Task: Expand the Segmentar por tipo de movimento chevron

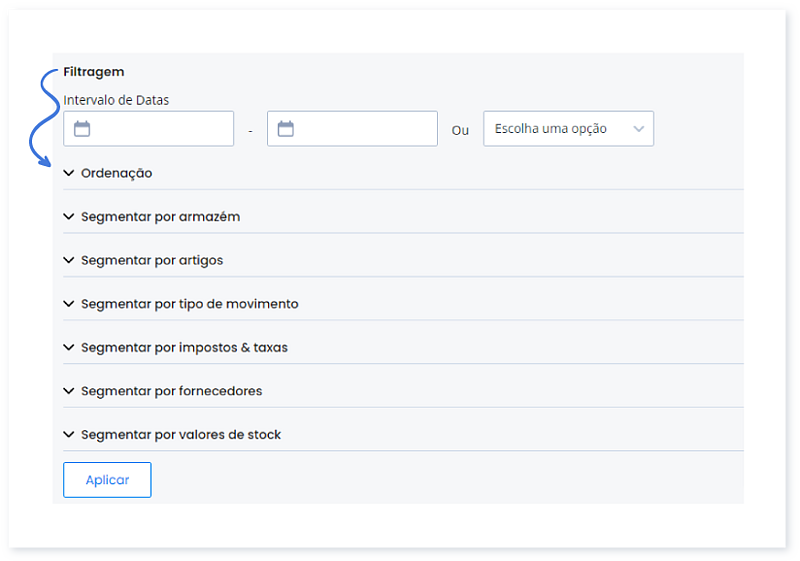Action: click(x=68, y=303)
